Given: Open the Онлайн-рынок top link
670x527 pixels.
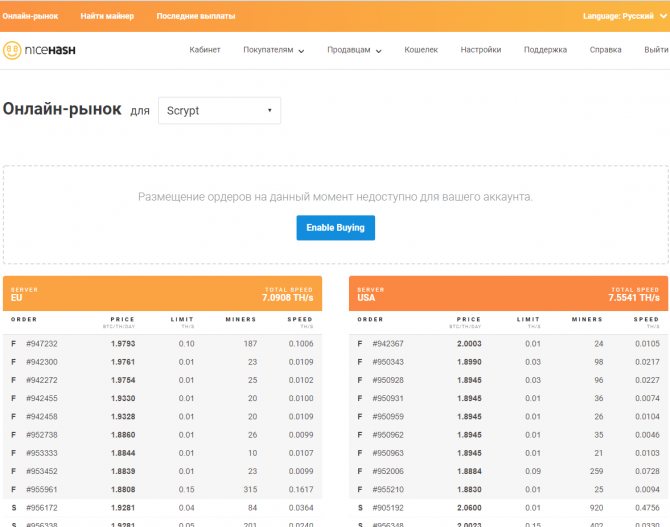Looking at the screenshot, I should (30, 16).
